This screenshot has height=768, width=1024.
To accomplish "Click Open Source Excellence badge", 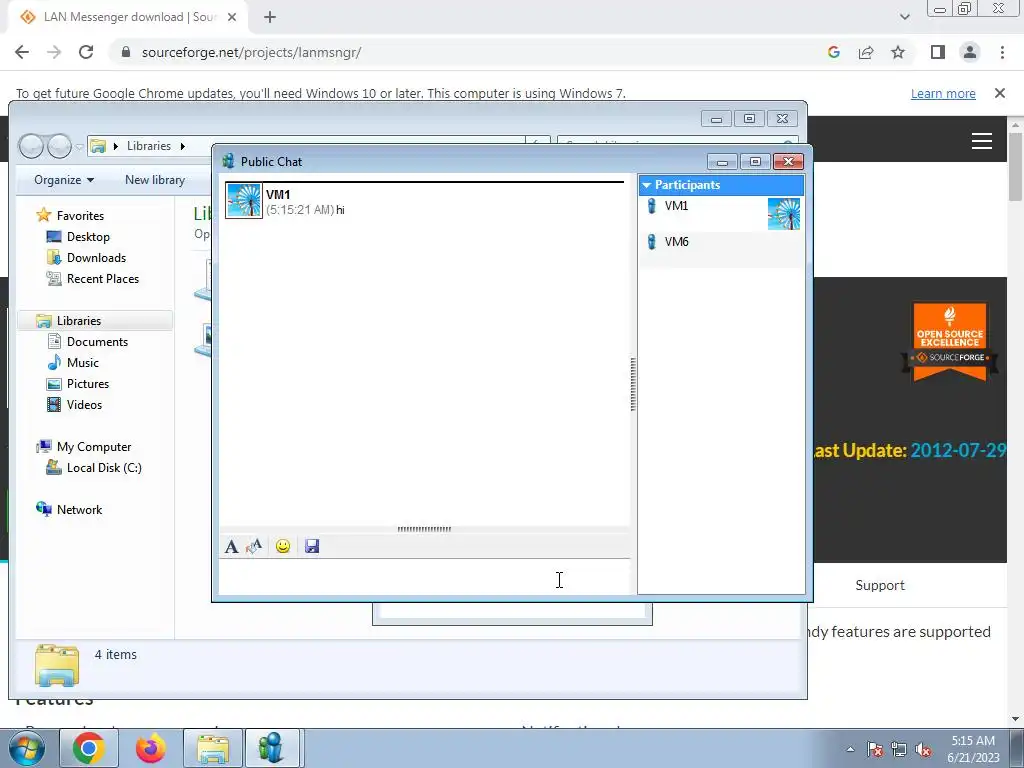I will pos(950,341).
